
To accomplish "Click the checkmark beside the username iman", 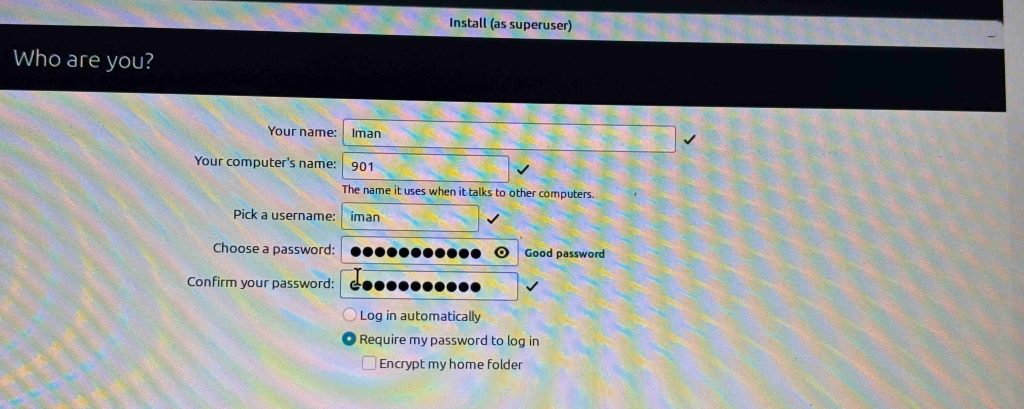I will tap(492, 218).
